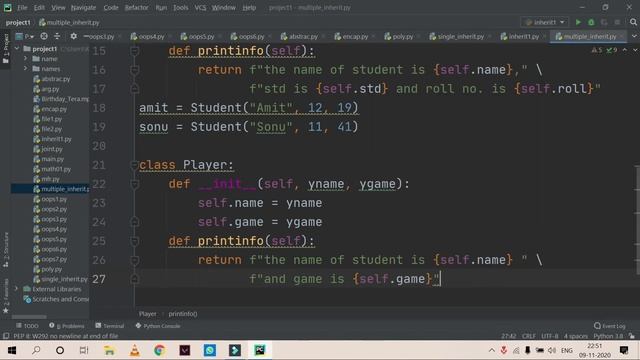Screen dimensions: 640x360
Task: Open Windows Start menu
Action: point(12,350)
